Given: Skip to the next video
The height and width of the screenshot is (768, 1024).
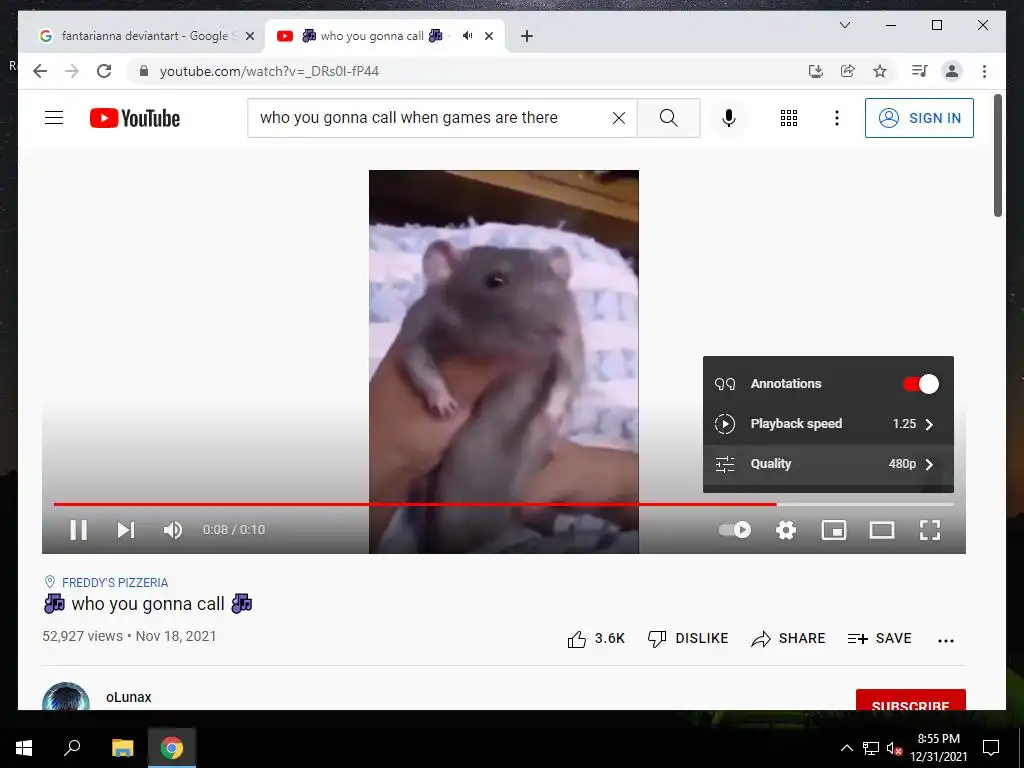Looking at the screenshot, I should pyautogui.click(x=125, y=530).
